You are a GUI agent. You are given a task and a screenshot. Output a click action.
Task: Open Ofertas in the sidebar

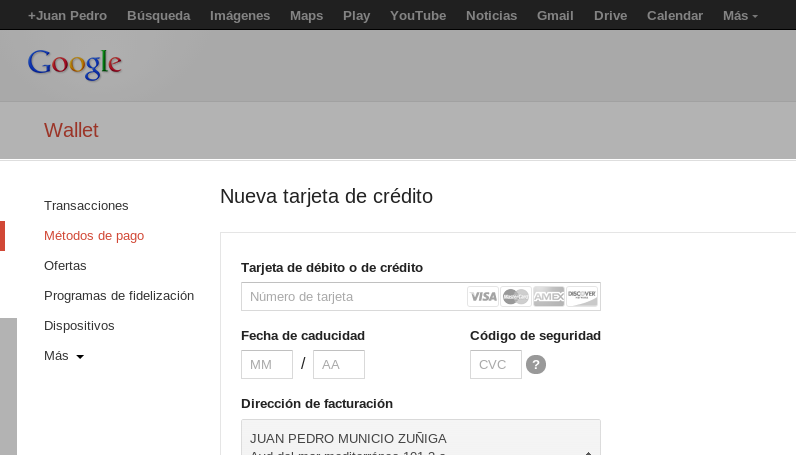point(65,266)
